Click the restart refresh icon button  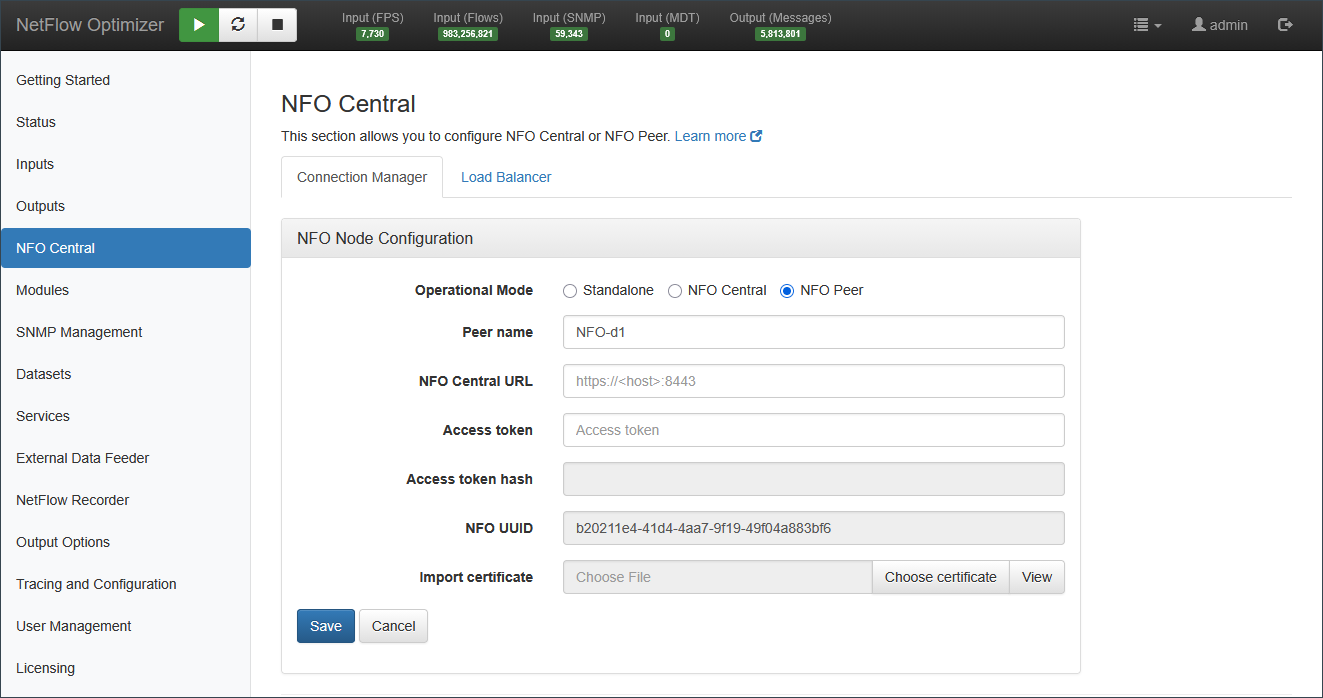click(x=238, y=25)
